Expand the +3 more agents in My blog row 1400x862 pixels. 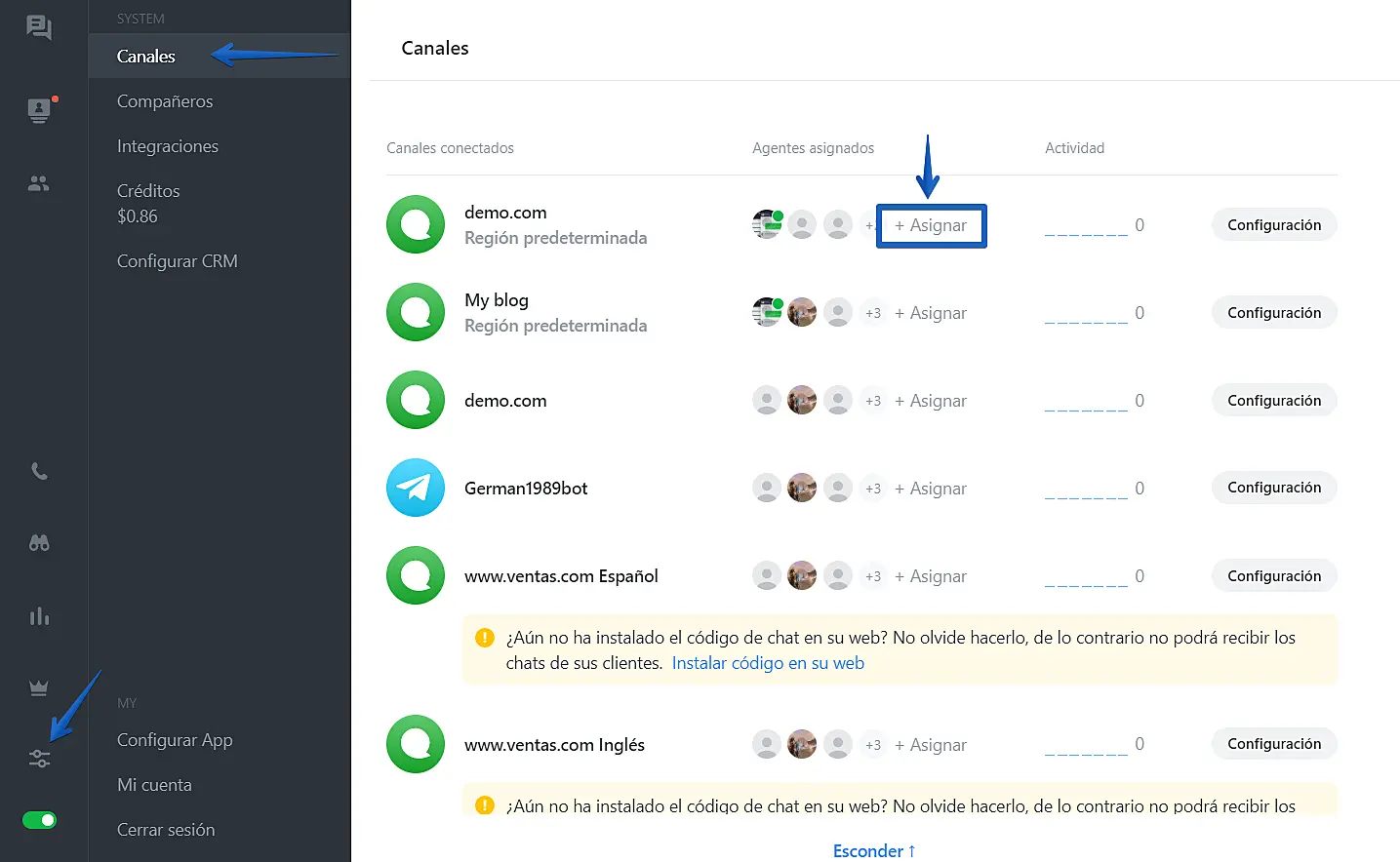tap(873, 313)
